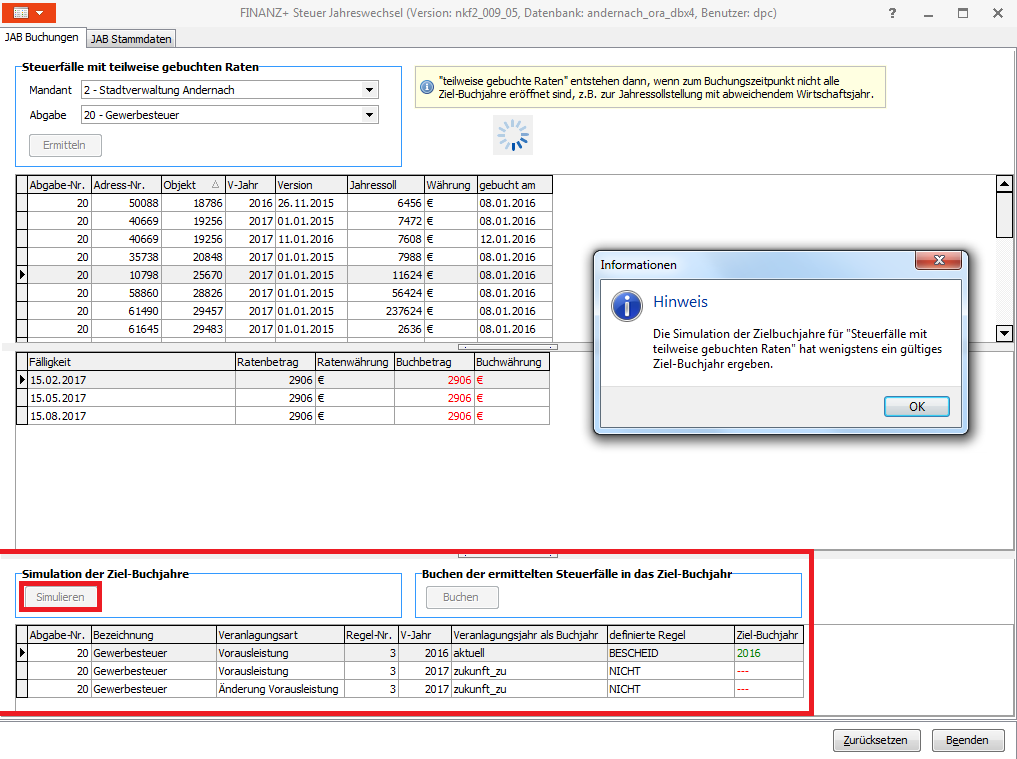The height and width of the screenshot is (759, 1017).
Task: Select the JAB Buchungen tab
Action: (x=42, y=37)
